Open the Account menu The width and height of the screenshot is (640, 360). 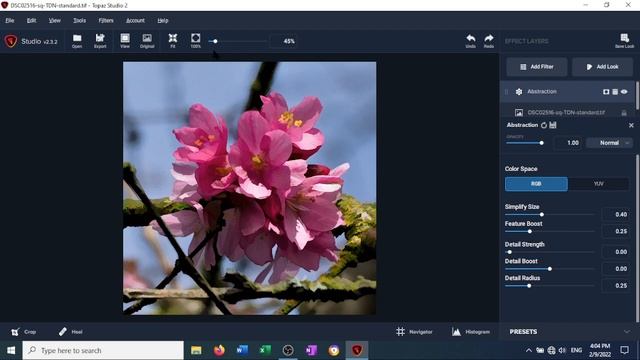coord(135,20)
